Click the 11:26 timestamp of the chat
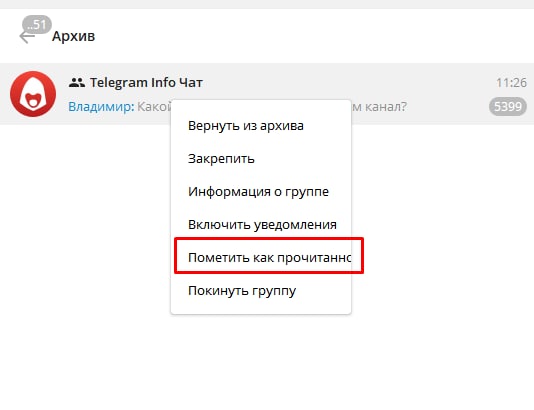 click(x=512, y=83)
